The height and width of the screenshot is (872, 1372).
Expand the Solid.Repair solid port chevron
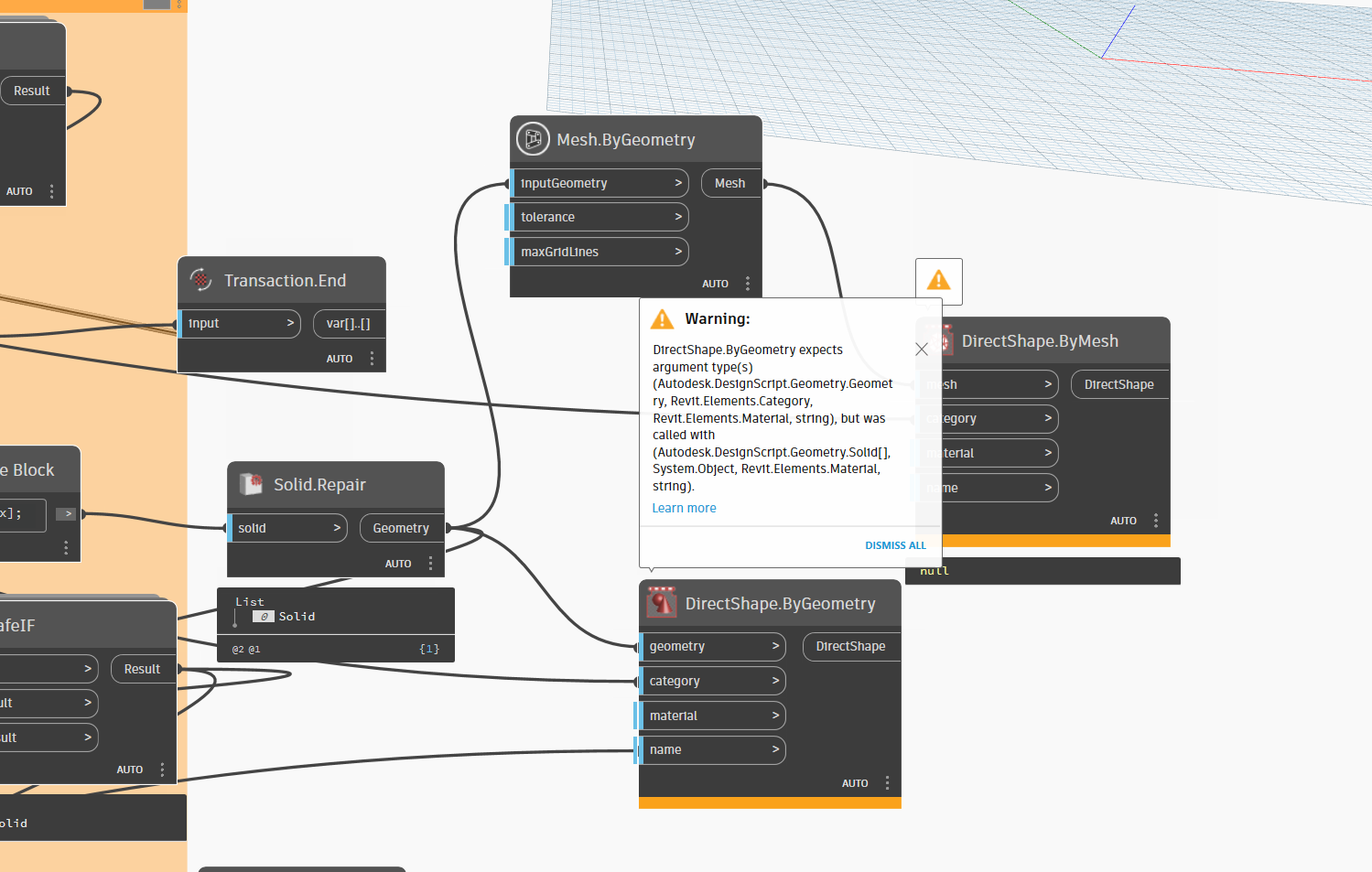[x=337, y=528]
